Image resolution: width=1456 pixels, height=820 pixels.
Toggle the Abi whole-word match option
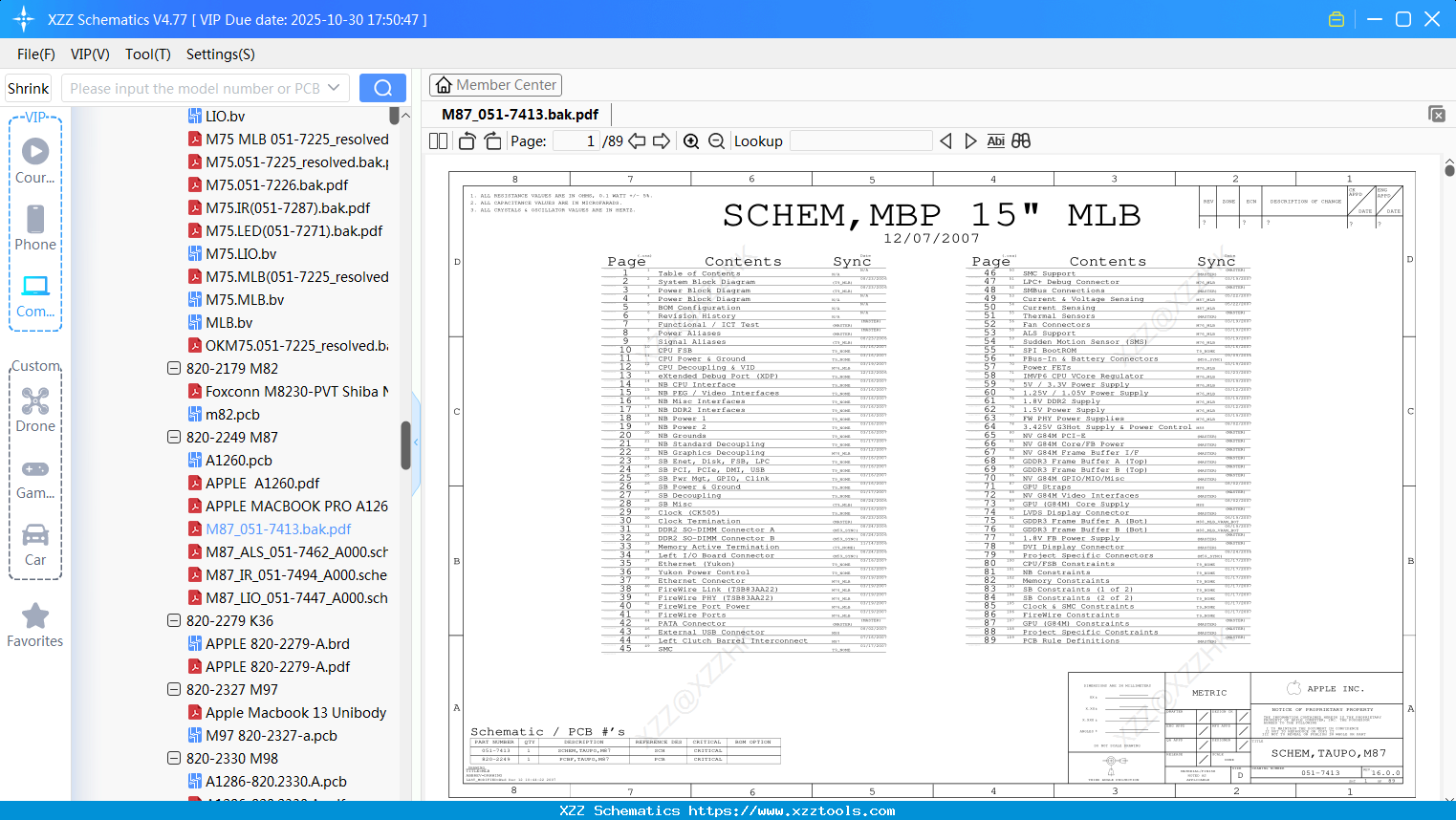click(995, 140)
